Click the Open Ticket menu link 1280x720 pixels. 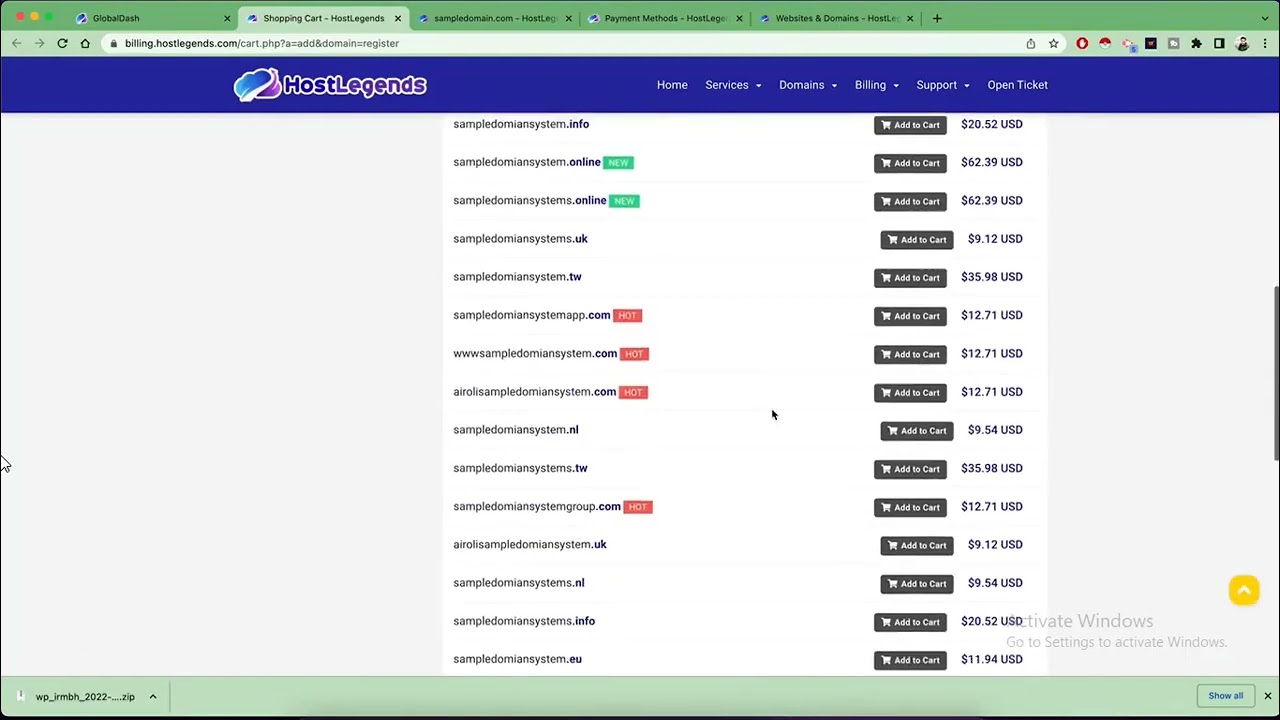1017,85
